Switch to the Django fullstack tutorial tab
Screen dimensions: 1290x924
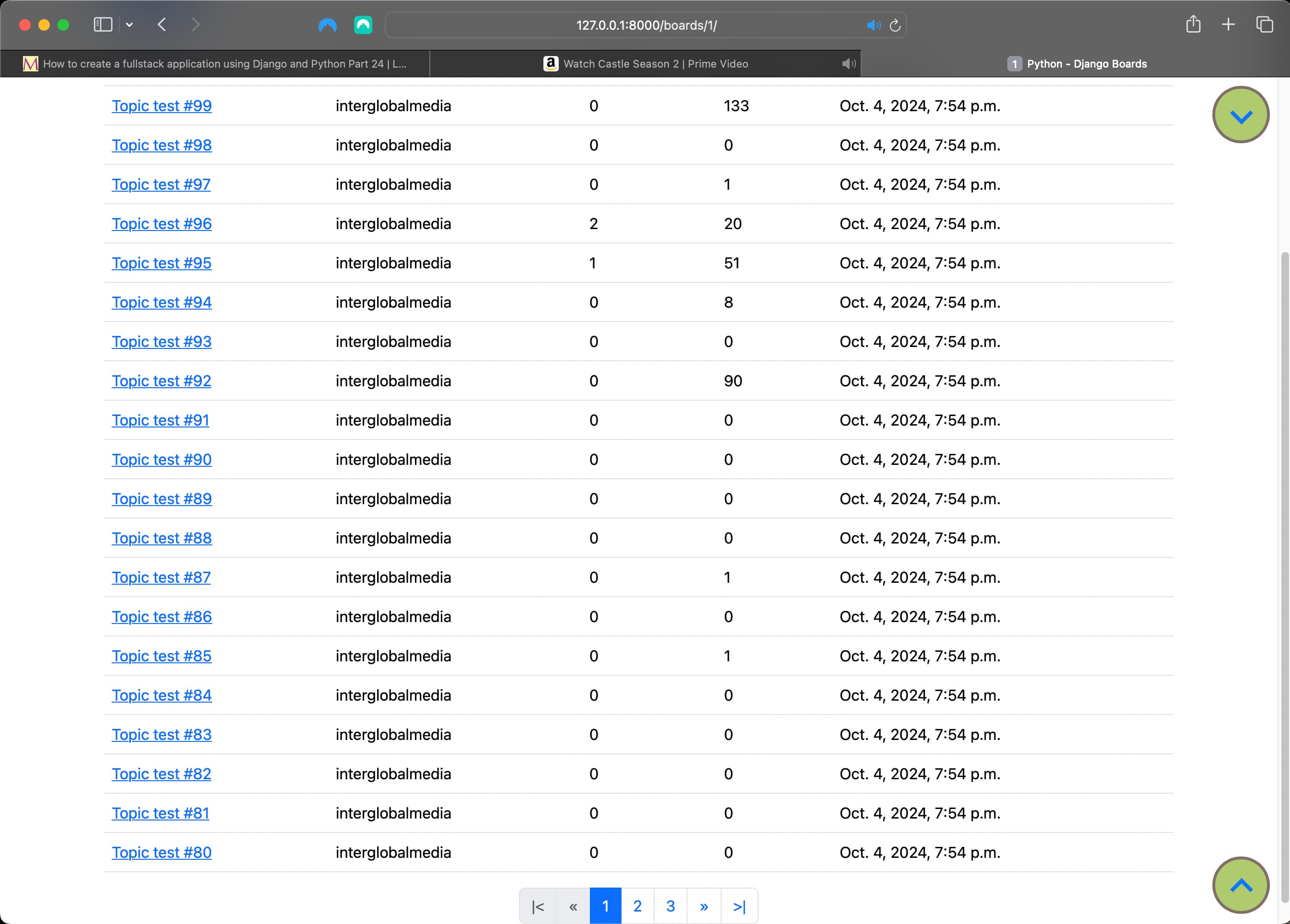(215, 64)
